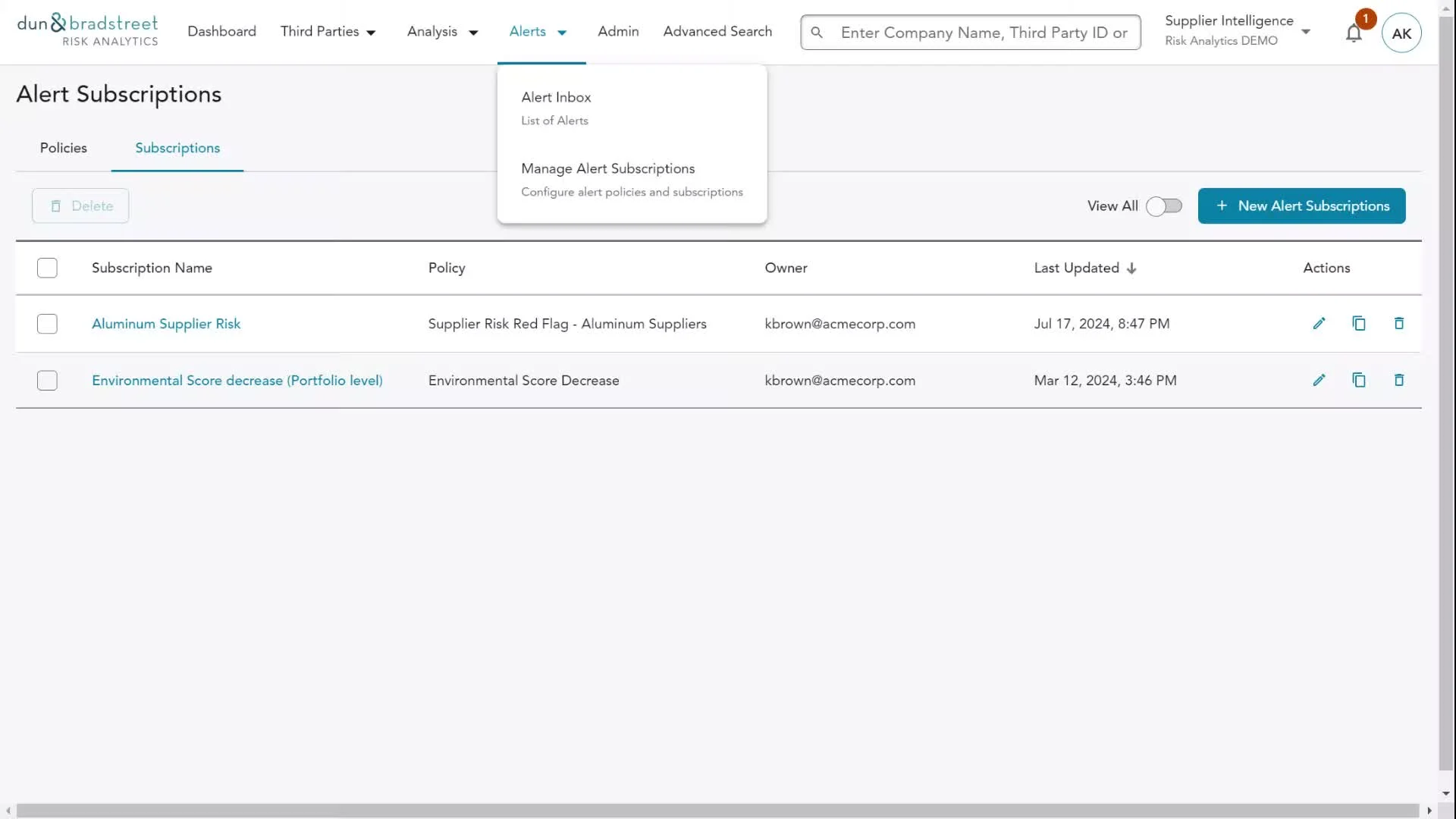Viewport: 1456px width, 819px height.
Task: Select all subscriptions with the header checkbox
Action: click(x=47, y=268)
